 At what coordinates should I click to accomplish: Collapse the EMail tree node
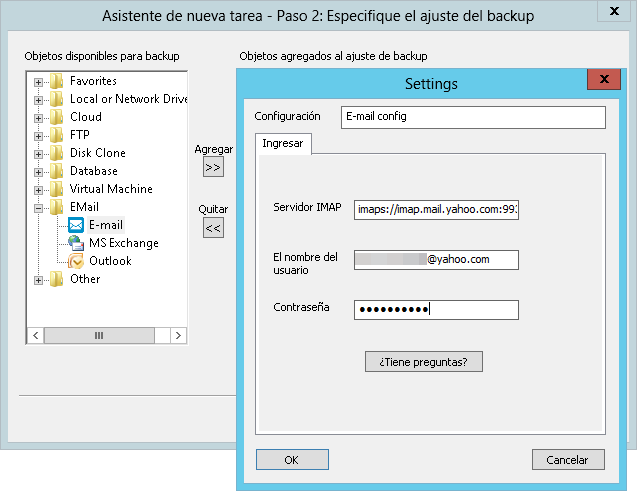tap(39, 207)
